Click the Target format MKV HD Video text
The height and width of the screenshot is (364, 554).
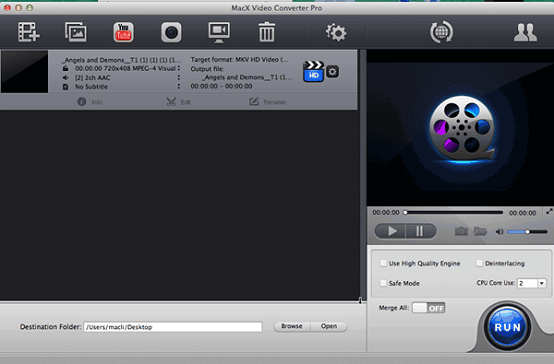tap(240, 59)
